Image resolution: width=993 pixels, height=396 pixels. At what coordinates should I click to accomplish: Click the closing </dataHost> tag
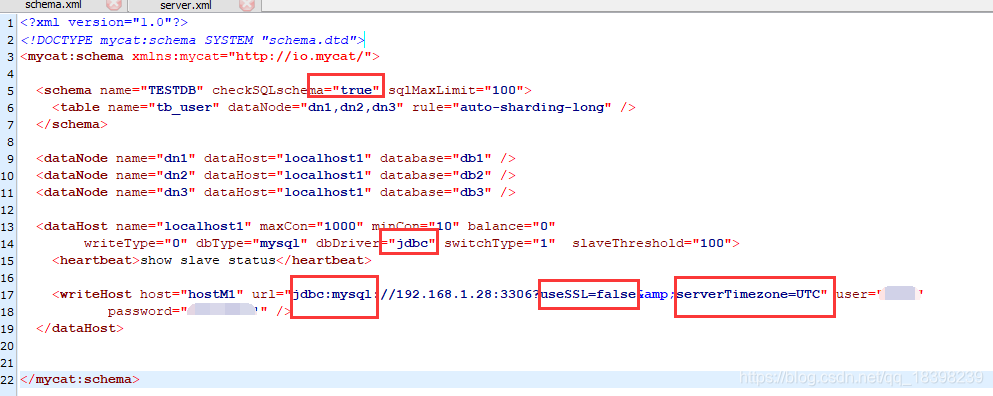point(80,328)
